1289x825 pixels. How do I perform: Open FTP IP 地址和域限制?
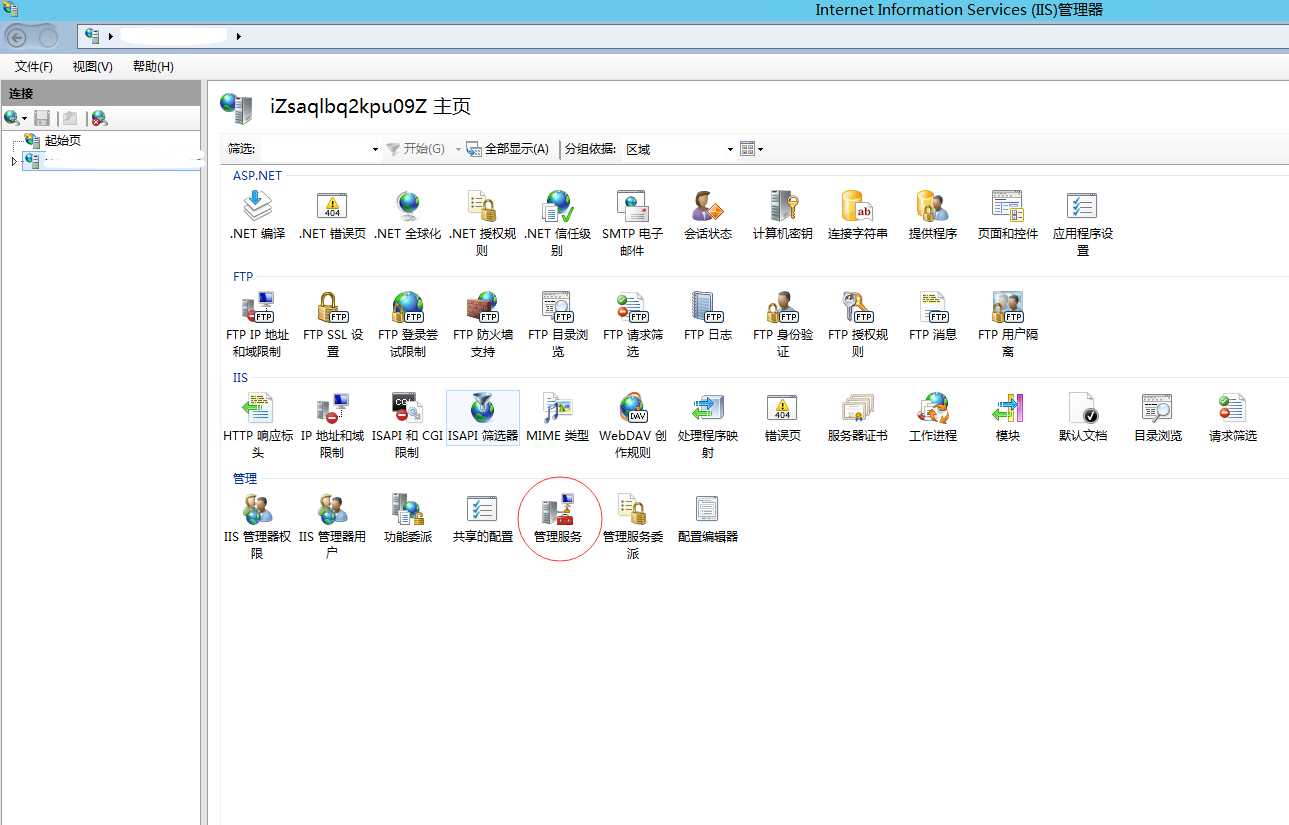(x=257, y=325)
